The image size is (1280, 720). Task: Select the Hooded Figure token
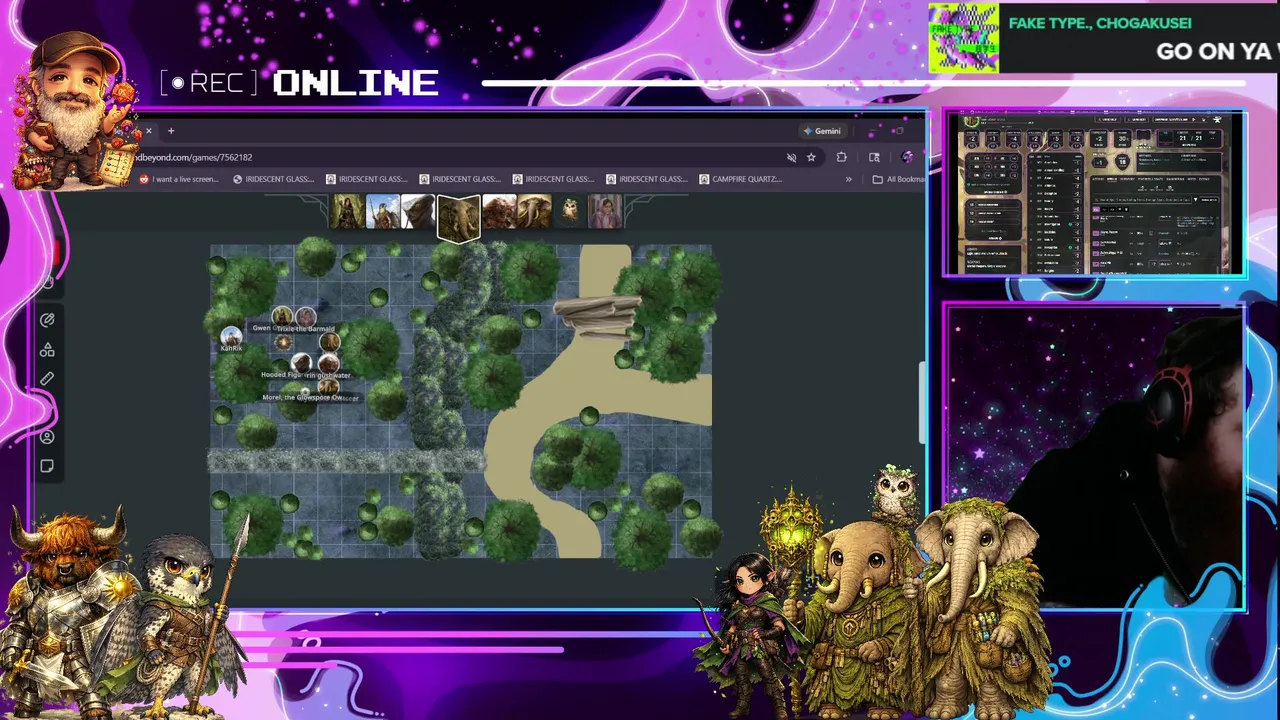click(301, 364)
